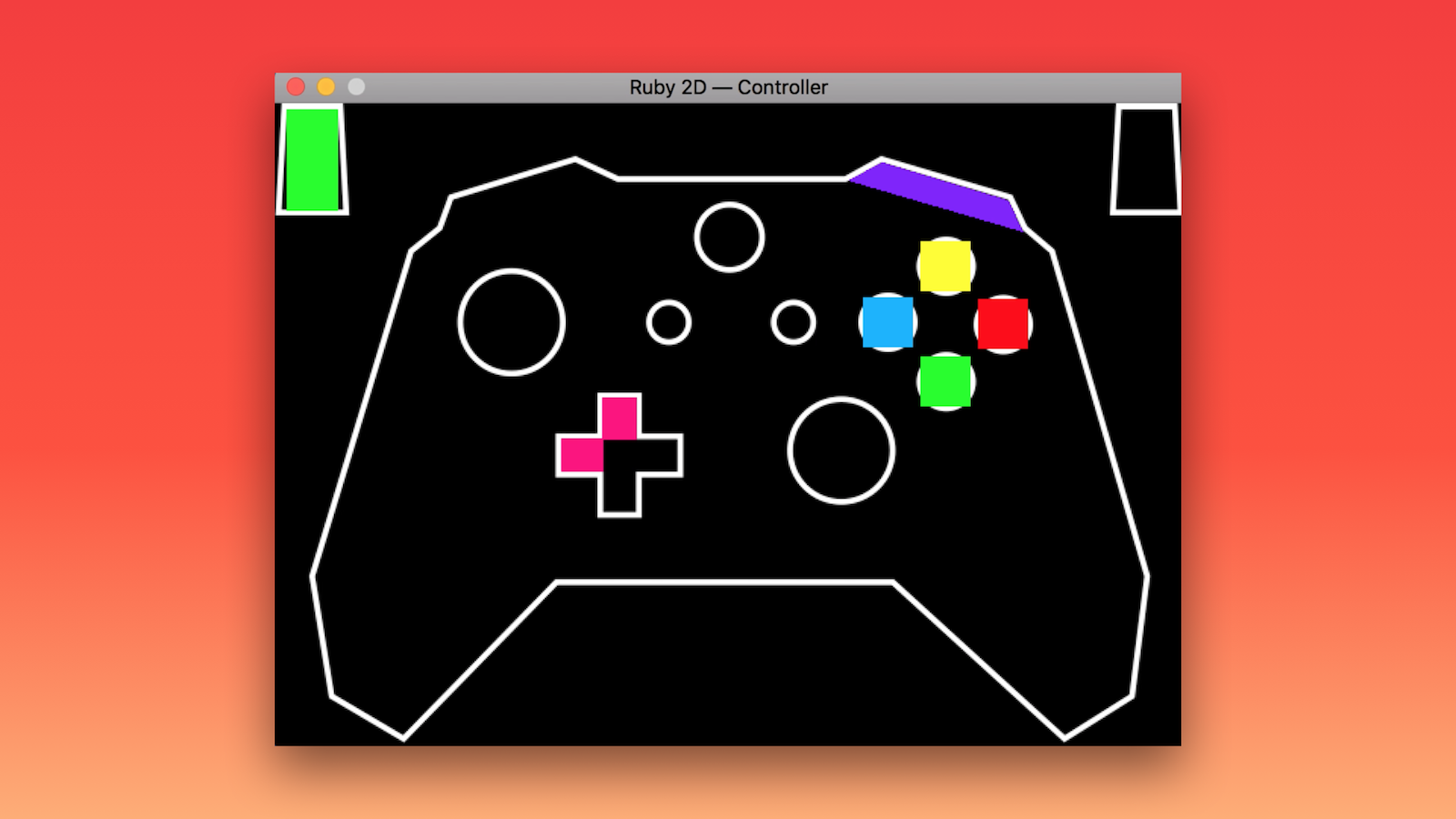Click the d-pad down arm
The width and height of the screenshot is (1456, 819).
coord(620,494)
